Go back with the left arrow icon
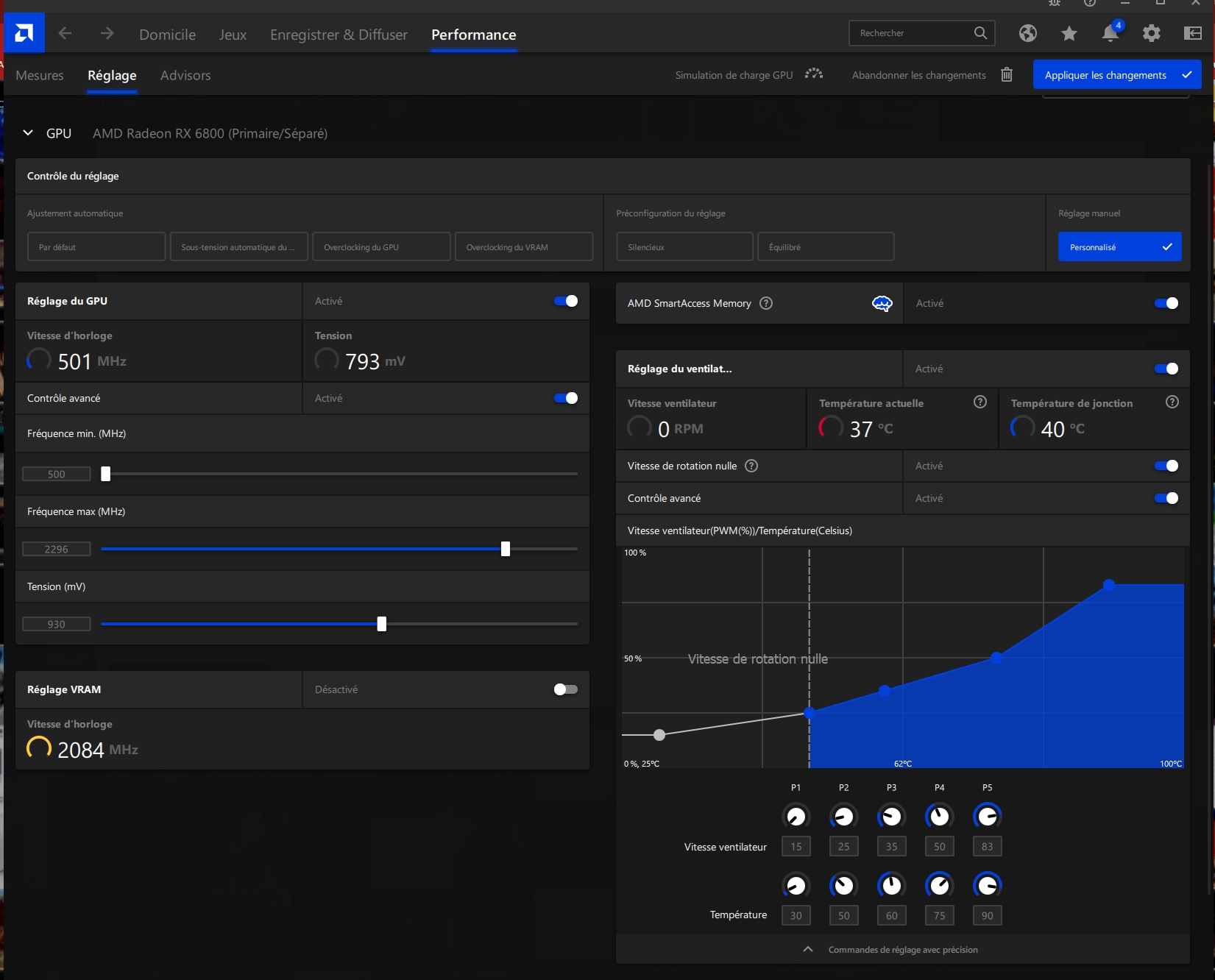This screenshot has height=980, width=1215. 65,33
